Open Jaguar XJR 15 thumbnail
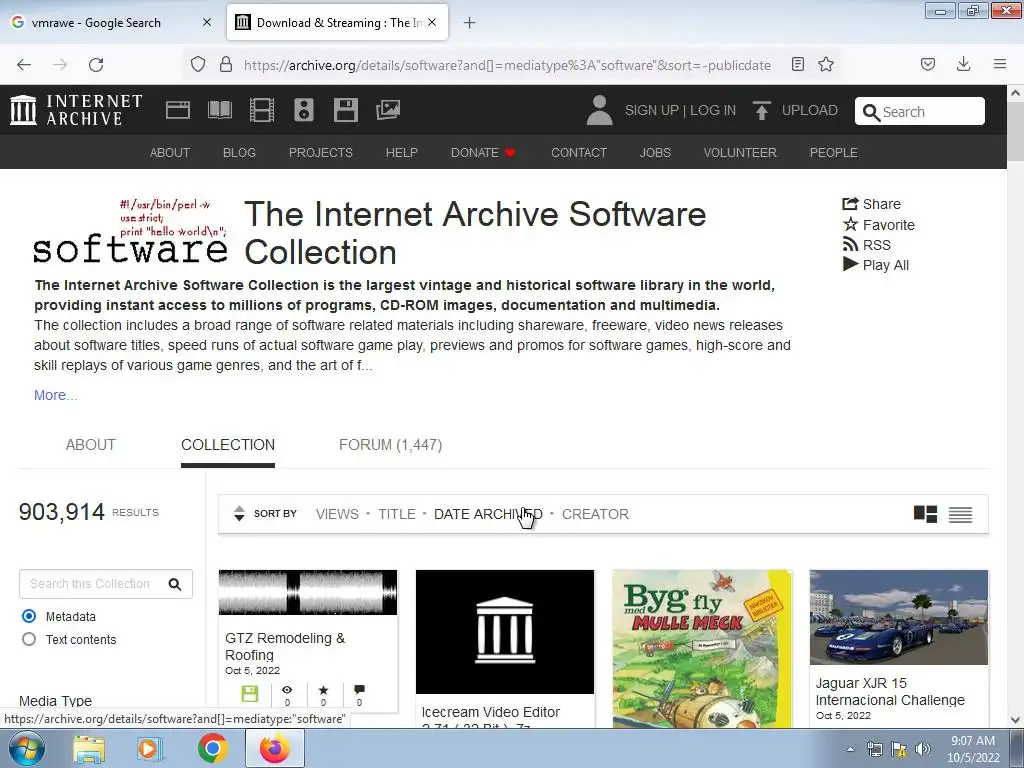This screenshot has width=1024, height=768. [x=899, y=617]
